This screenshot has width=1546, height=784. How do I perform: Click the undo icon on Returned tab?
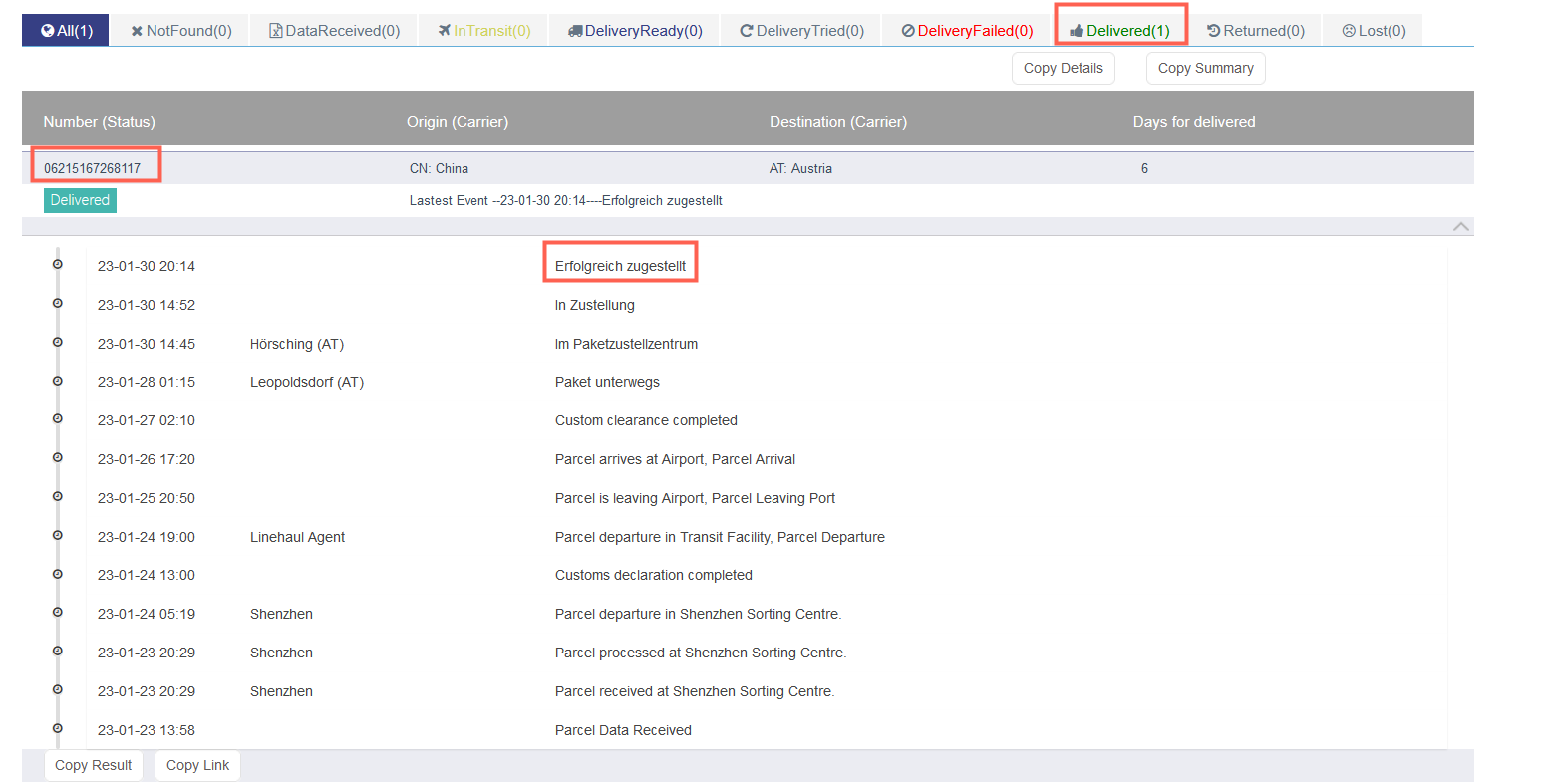point(1213,31)
